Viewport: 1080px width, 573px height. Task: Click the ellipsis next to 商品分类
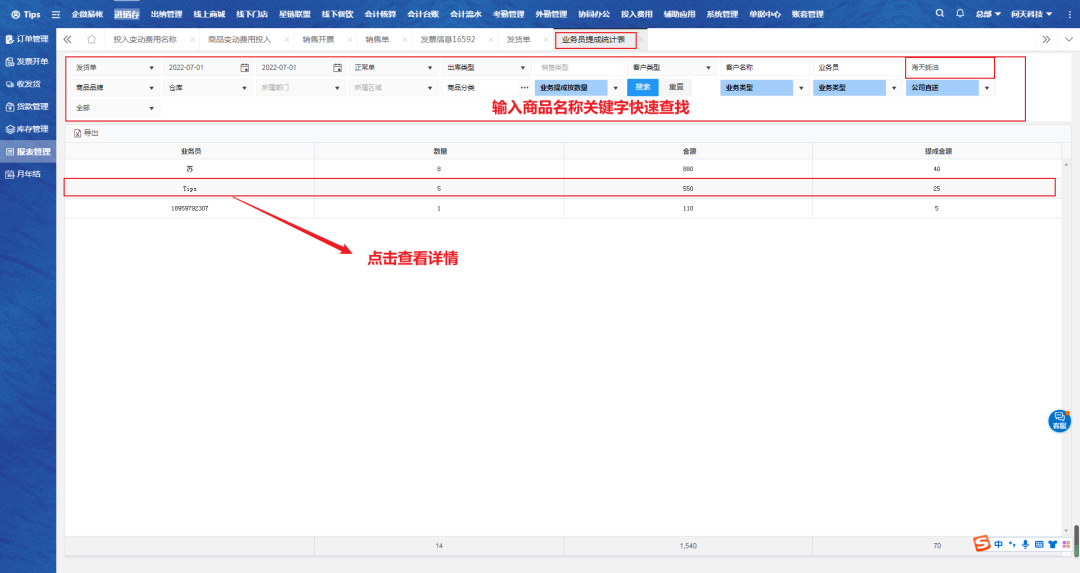524,88
